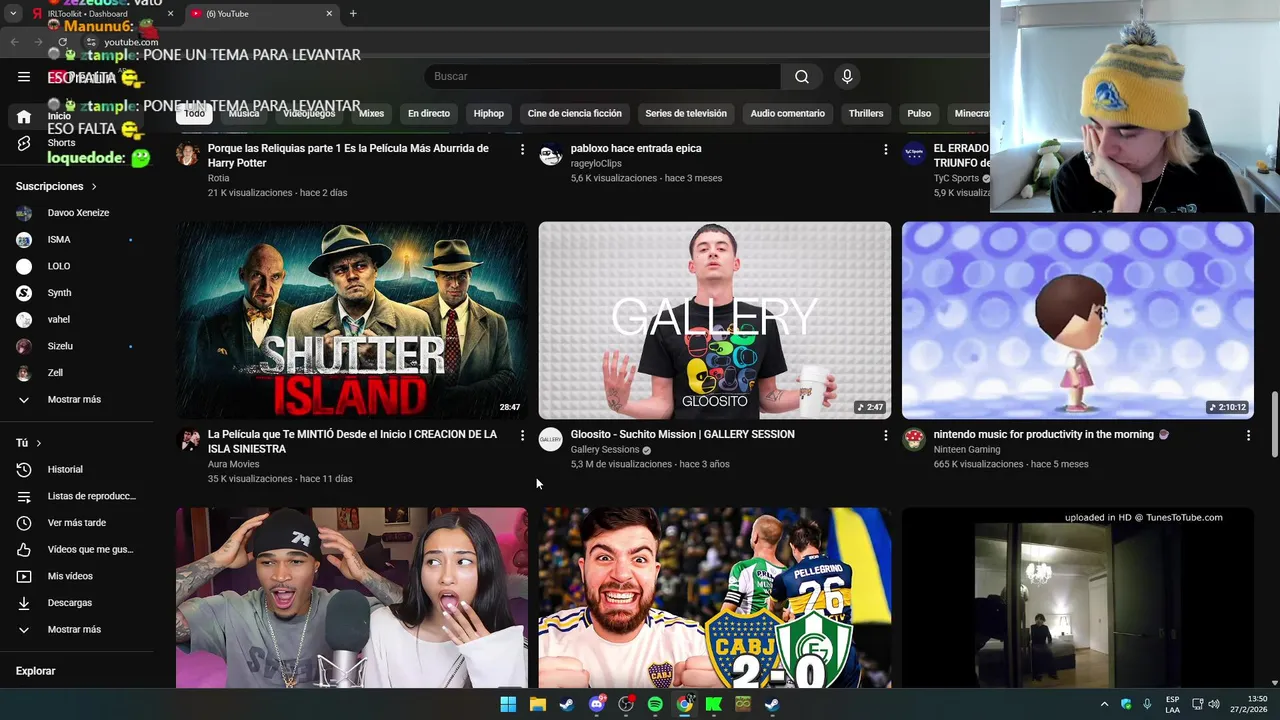This screenshot has width=1280, height=720.
Task: Select the Todo filter chip
Action: [194, 114]
